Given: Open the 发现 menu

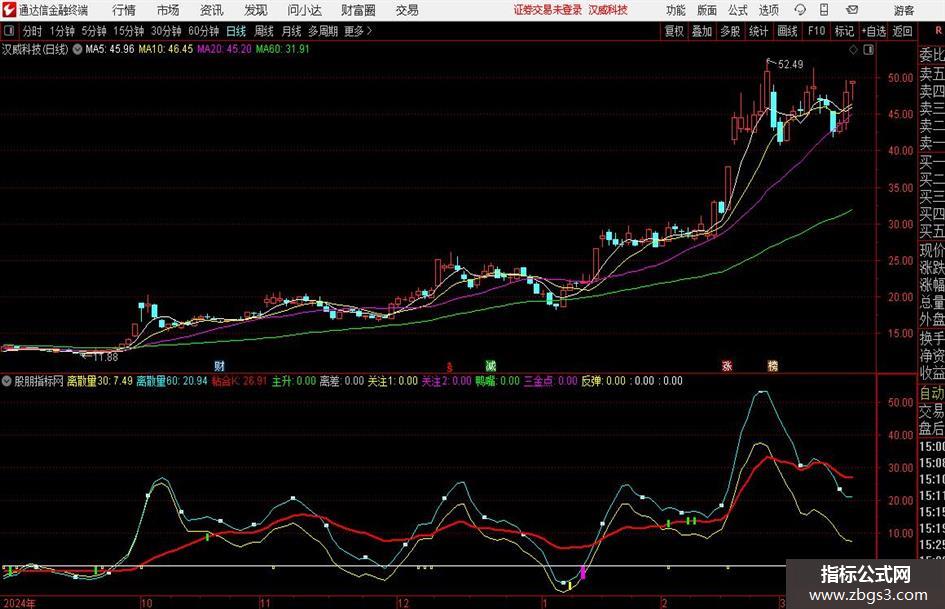Looking at the screenshot, I should pos(256,10).
